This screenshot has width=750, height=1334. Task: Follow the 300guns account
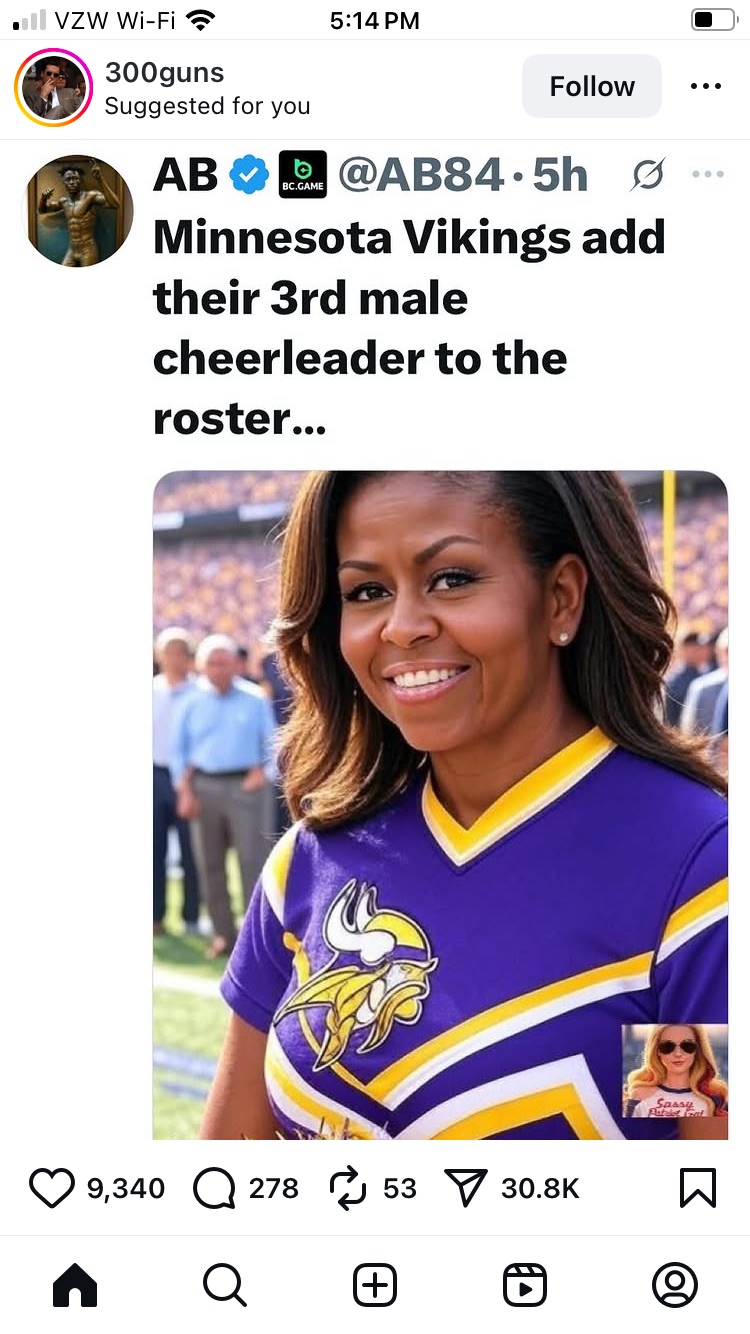[591, 87]
